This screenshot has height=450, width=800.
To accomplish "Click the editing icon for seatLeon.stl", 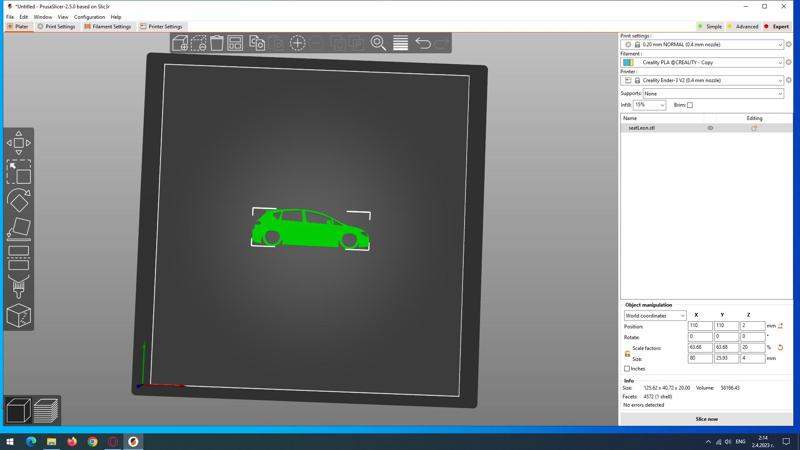I will (x=754, y=128).
